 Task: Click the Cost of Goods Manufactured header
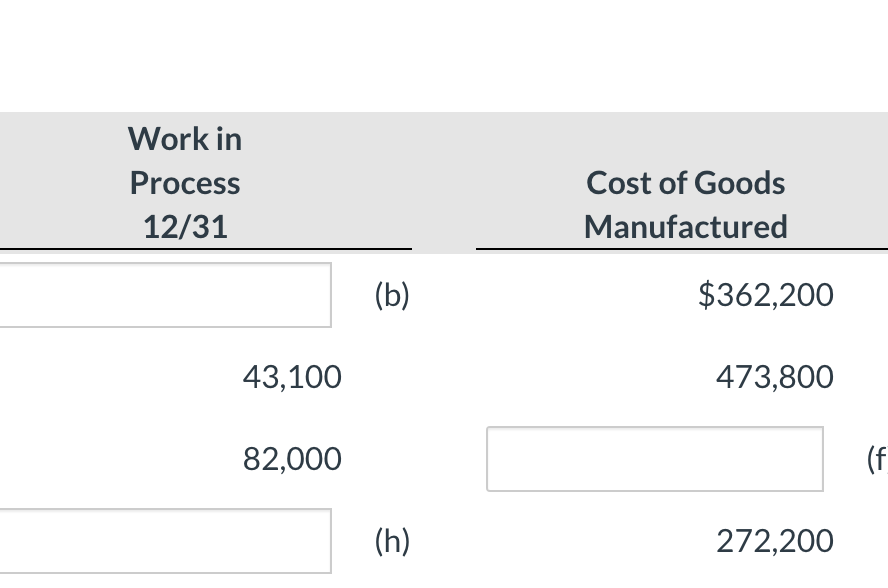685,204
